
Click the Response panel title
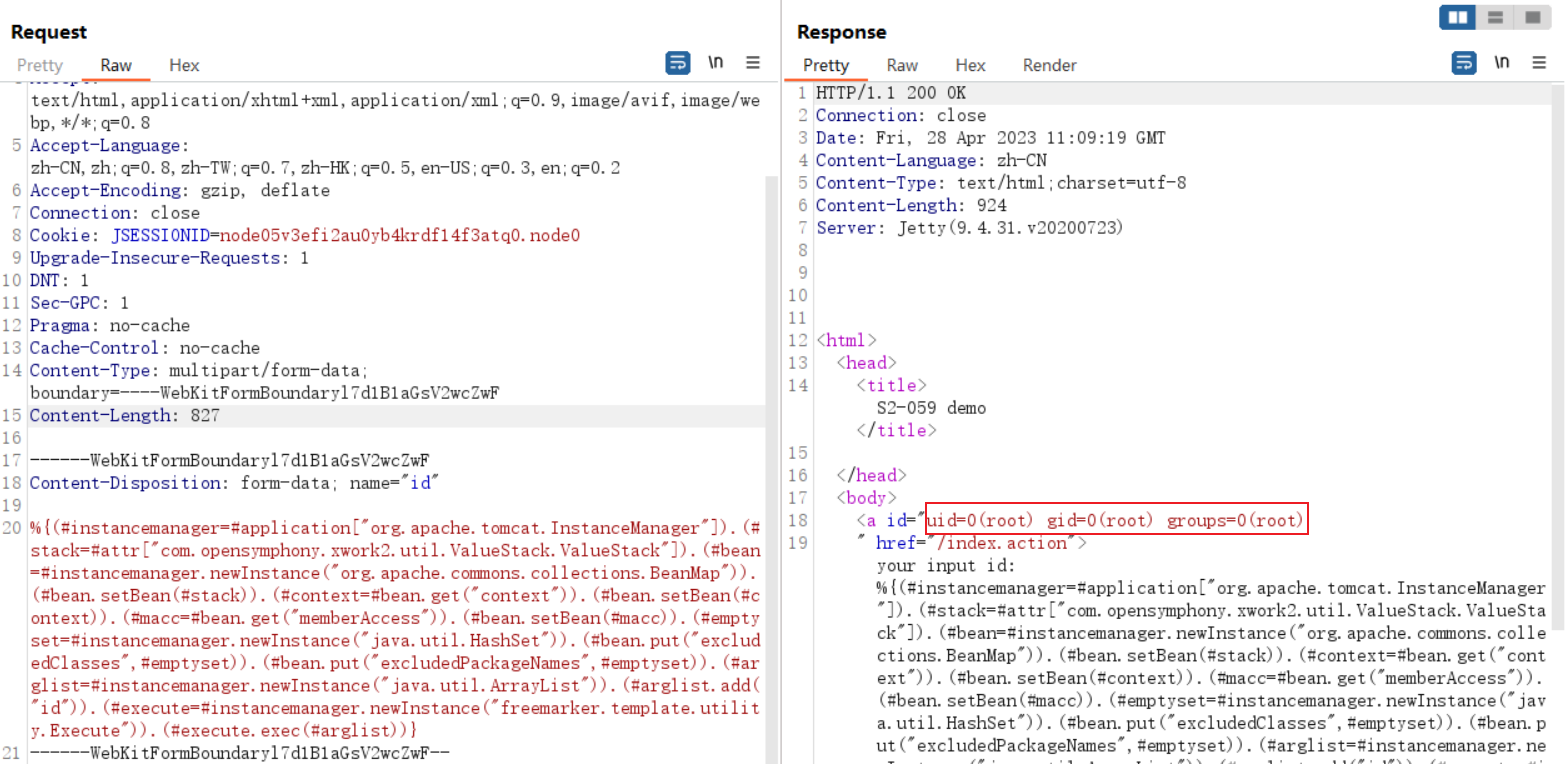pos(842,32)
